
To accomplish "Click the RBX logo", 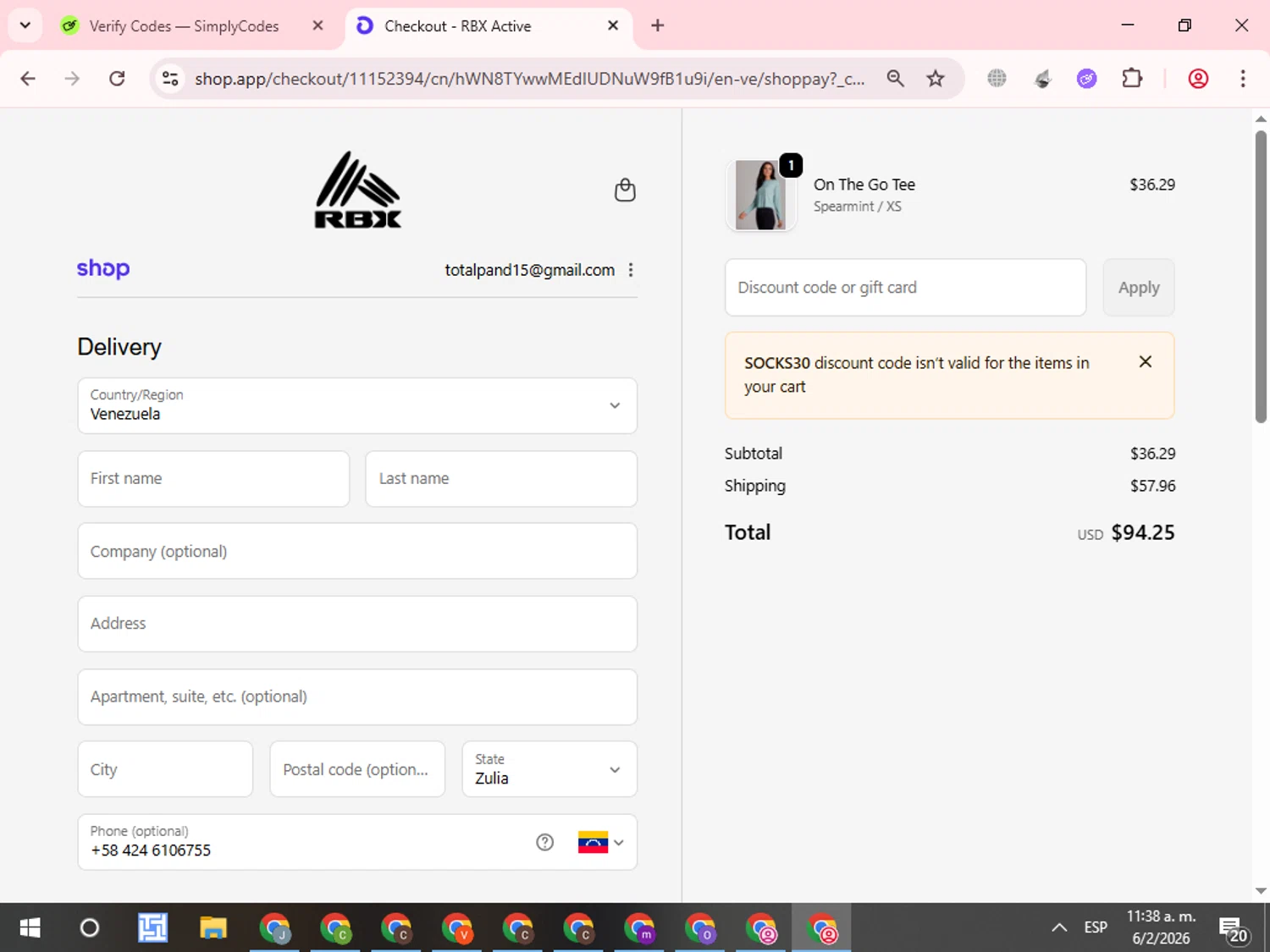I will (x=358, y=190).
